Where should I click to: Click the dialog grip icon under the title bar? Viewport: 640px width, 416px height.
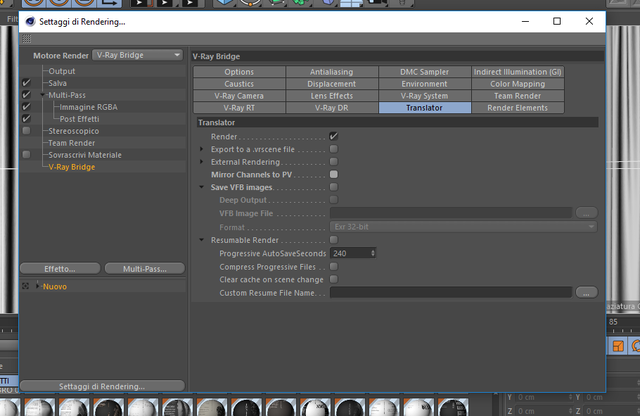(27, 39)
